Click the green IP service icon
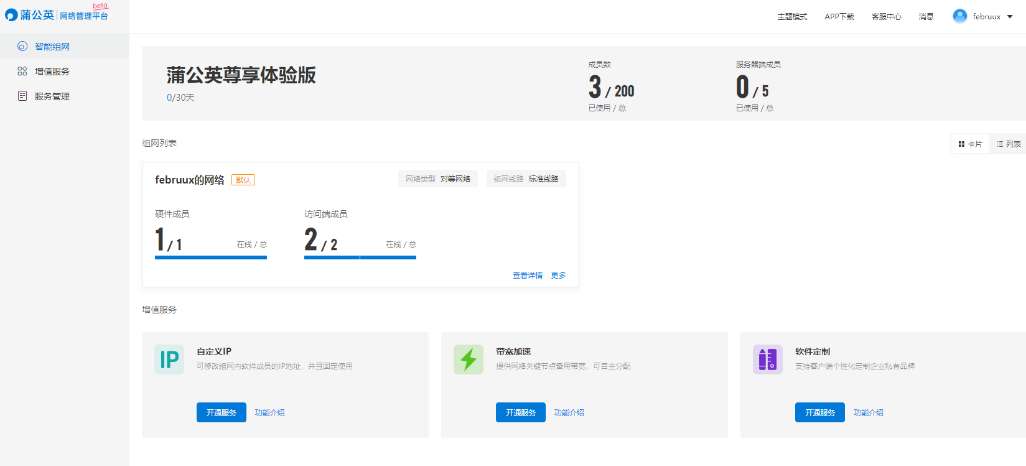Image resolution: width=1026 pixels, height=466 pixels. (169, 359)
